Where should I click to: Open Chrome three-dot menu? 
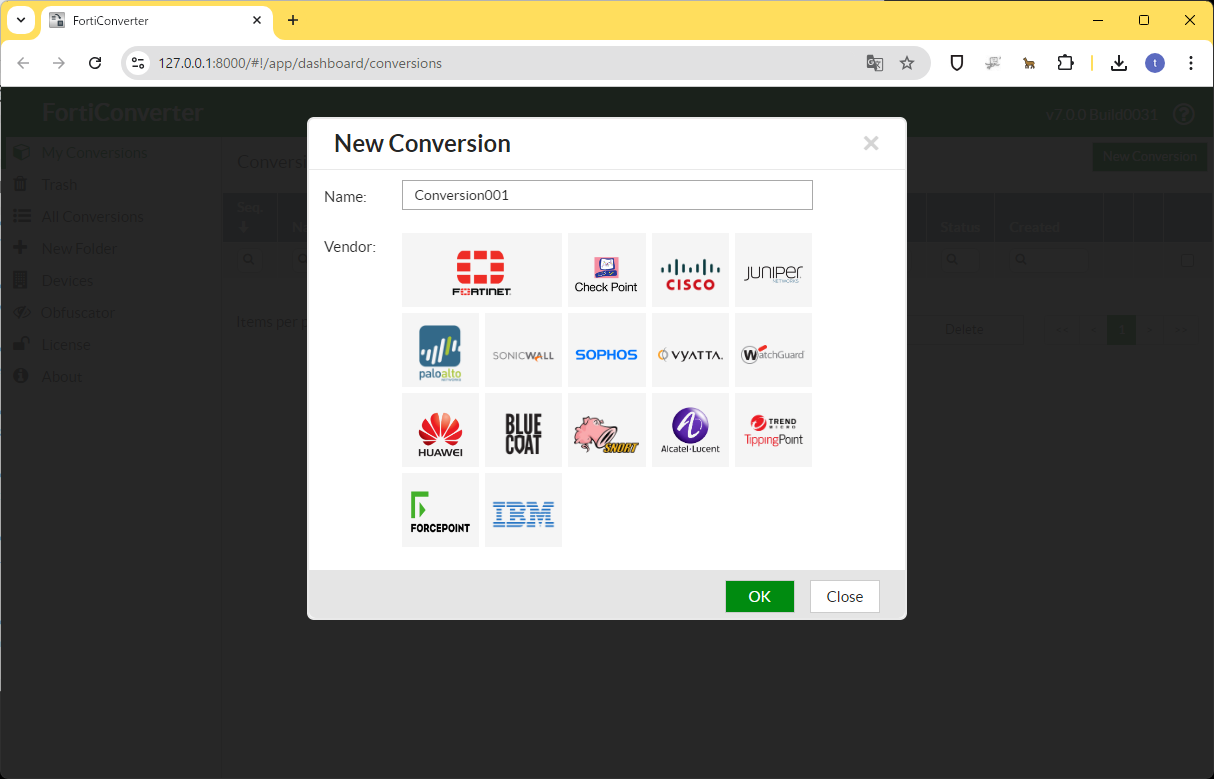tap(1191, 63)
